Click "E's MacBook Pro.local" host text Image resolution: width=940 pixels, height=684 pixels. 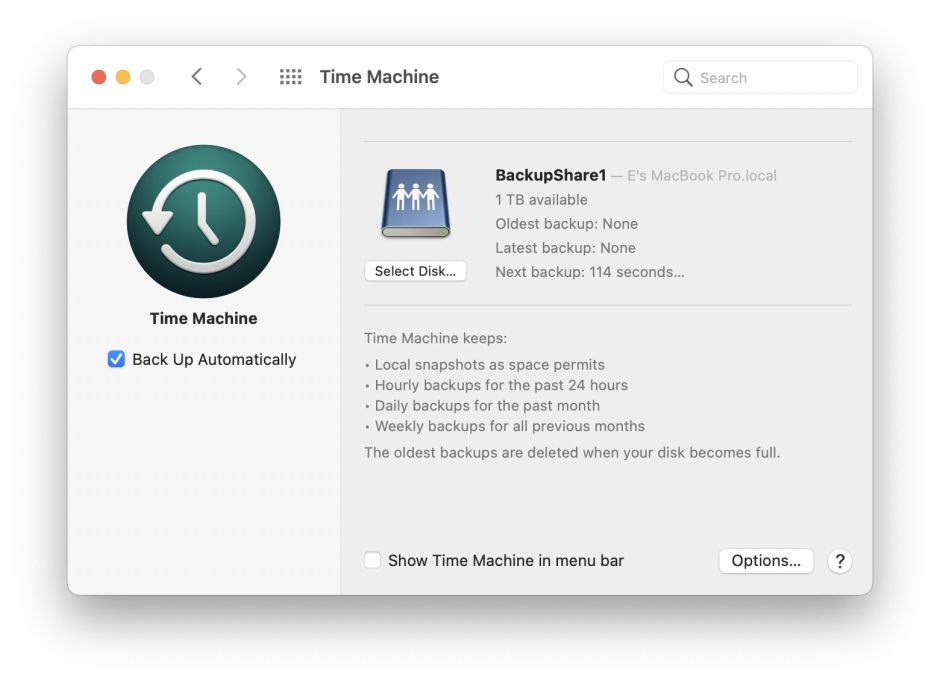point(701,176)
